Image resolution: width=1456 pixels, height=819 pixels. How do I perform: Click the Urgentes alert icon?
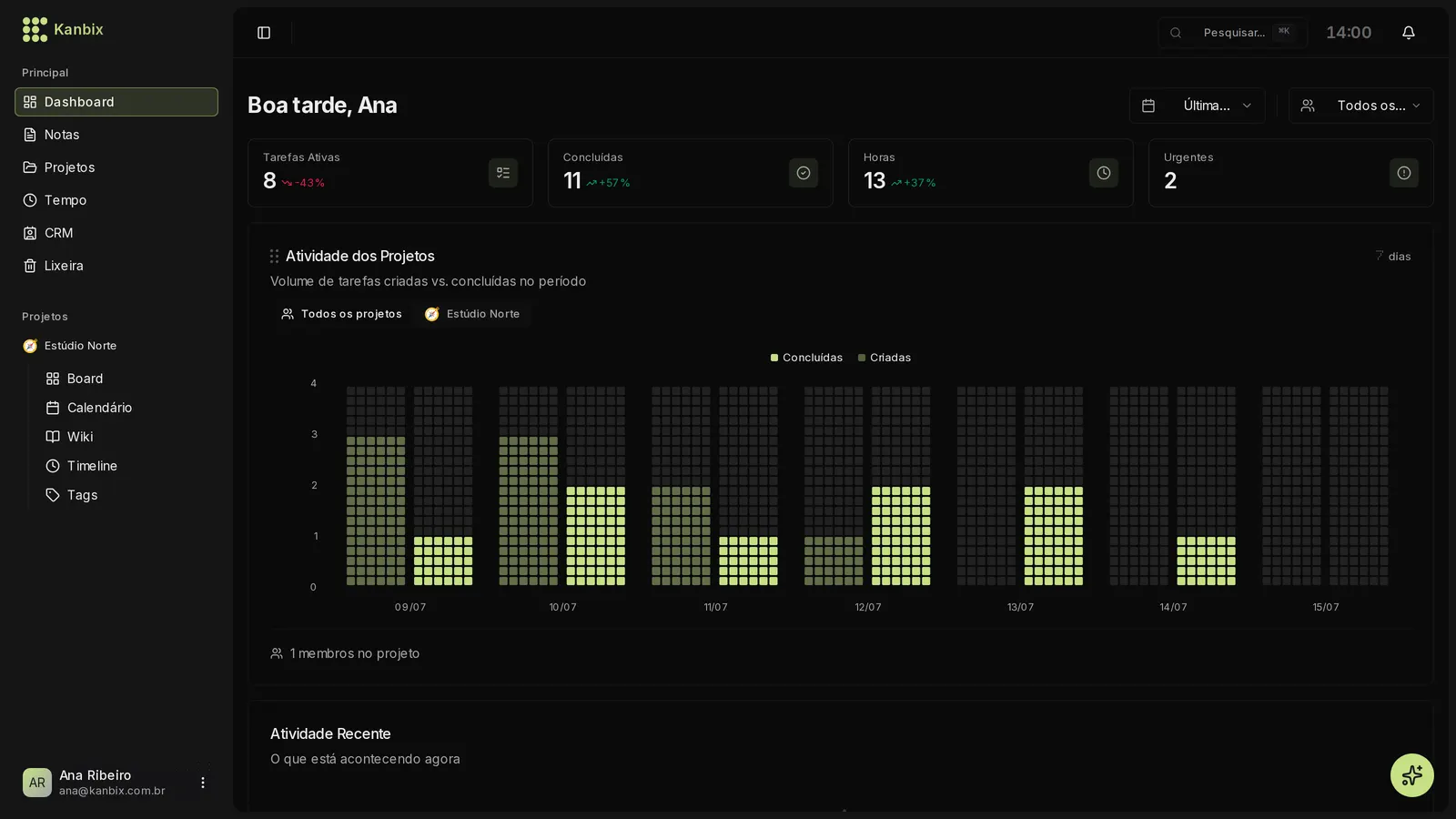click(1404, 173)
